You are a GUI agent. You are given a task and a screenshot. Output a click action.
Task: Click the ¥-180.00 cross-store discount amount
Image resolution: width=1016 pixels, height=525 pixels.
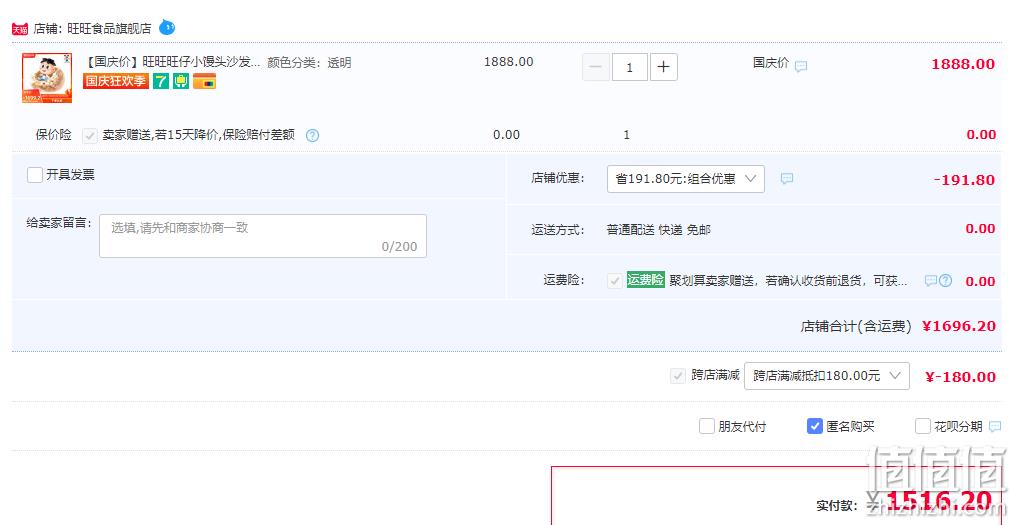click(x=960, y=377)
